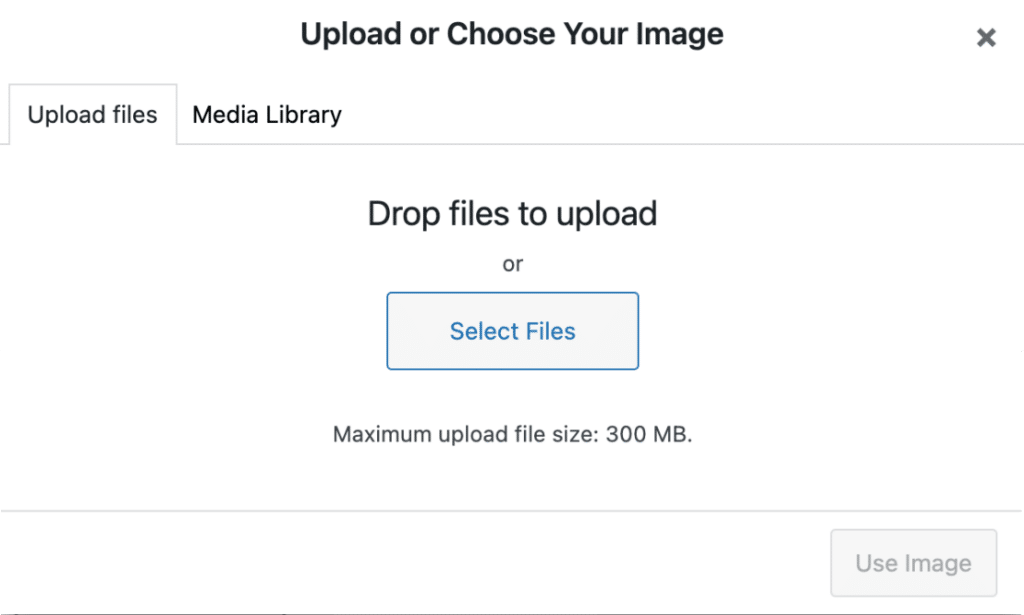The image size is (1024, 615).
Task: Dismiss the dialog with the X icon
Action: 986,38
